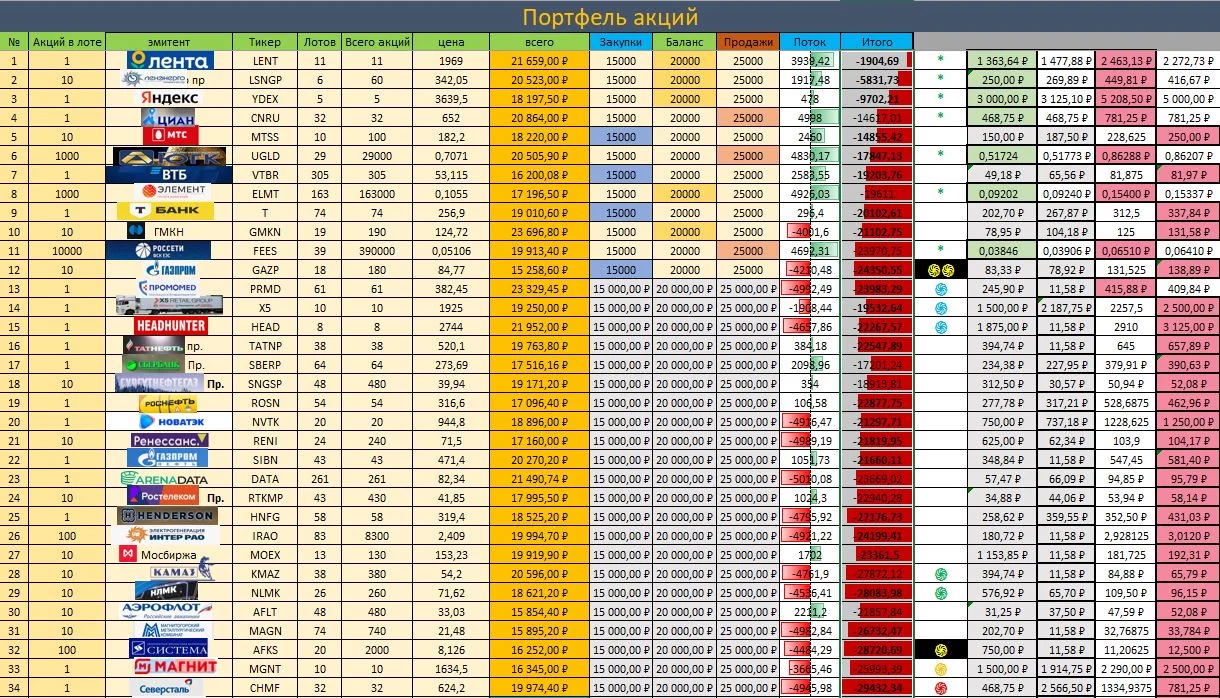Select the X5 Retail Group truck image

169,307
